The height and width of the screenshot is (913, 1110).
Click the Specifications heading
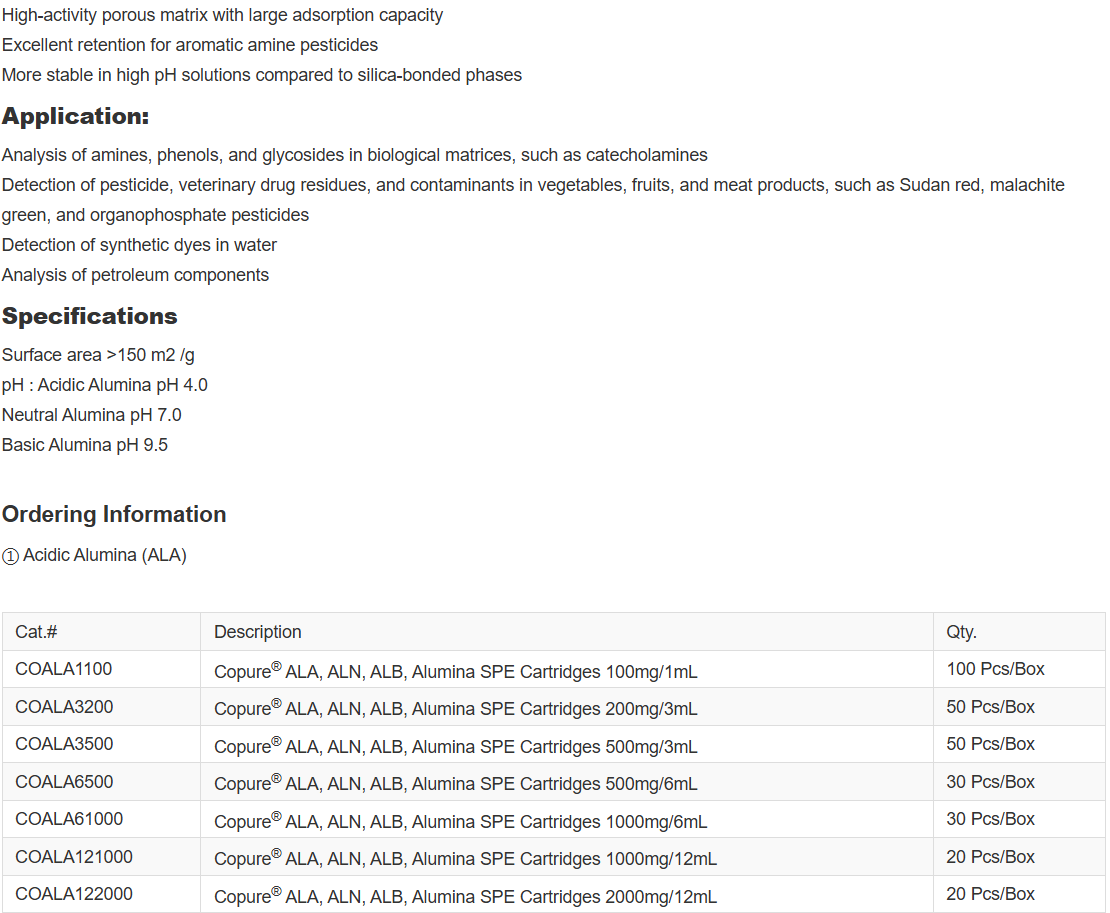point(89,316)
